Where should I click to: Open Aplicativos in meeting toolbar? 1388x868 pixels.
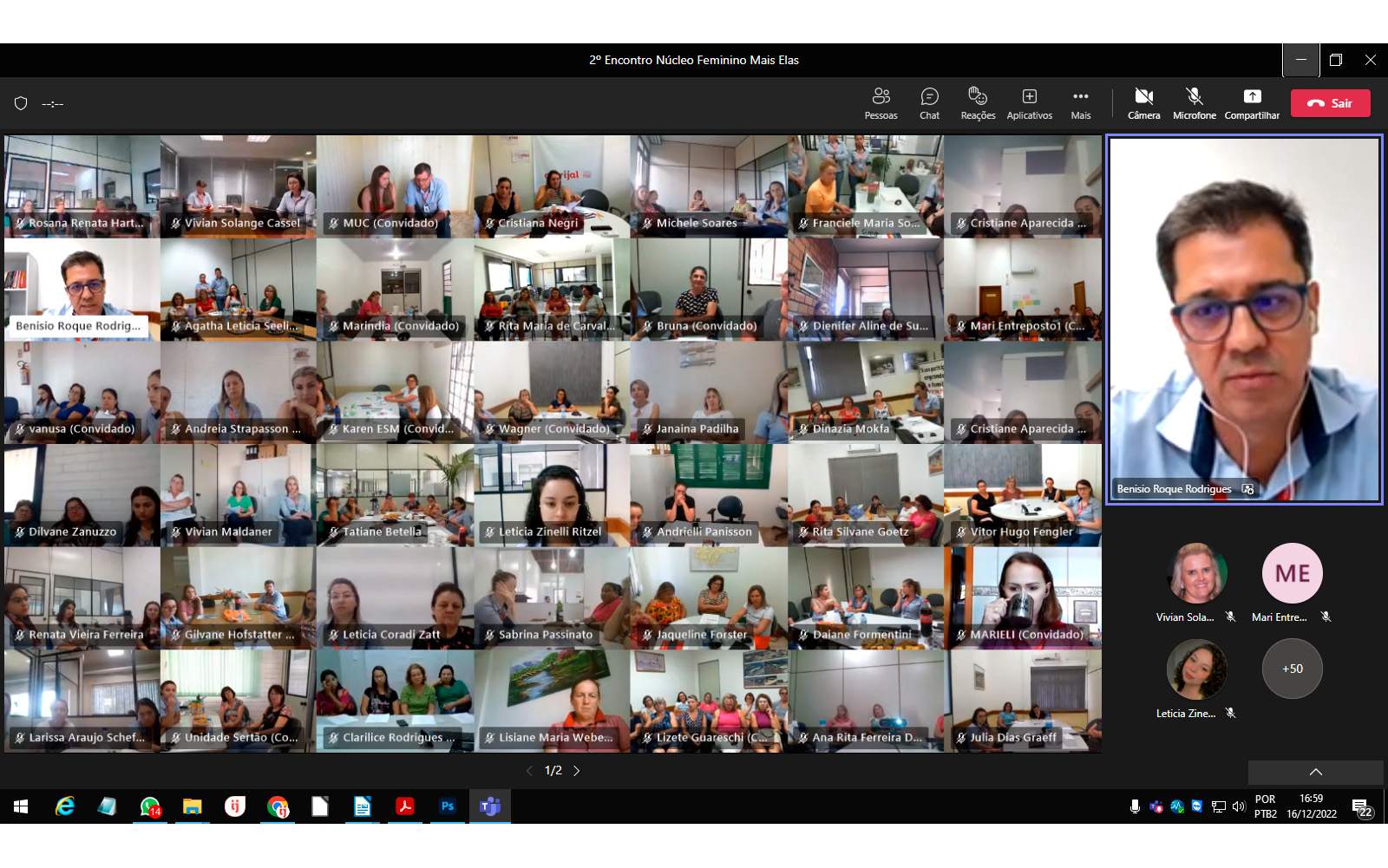1029,102
